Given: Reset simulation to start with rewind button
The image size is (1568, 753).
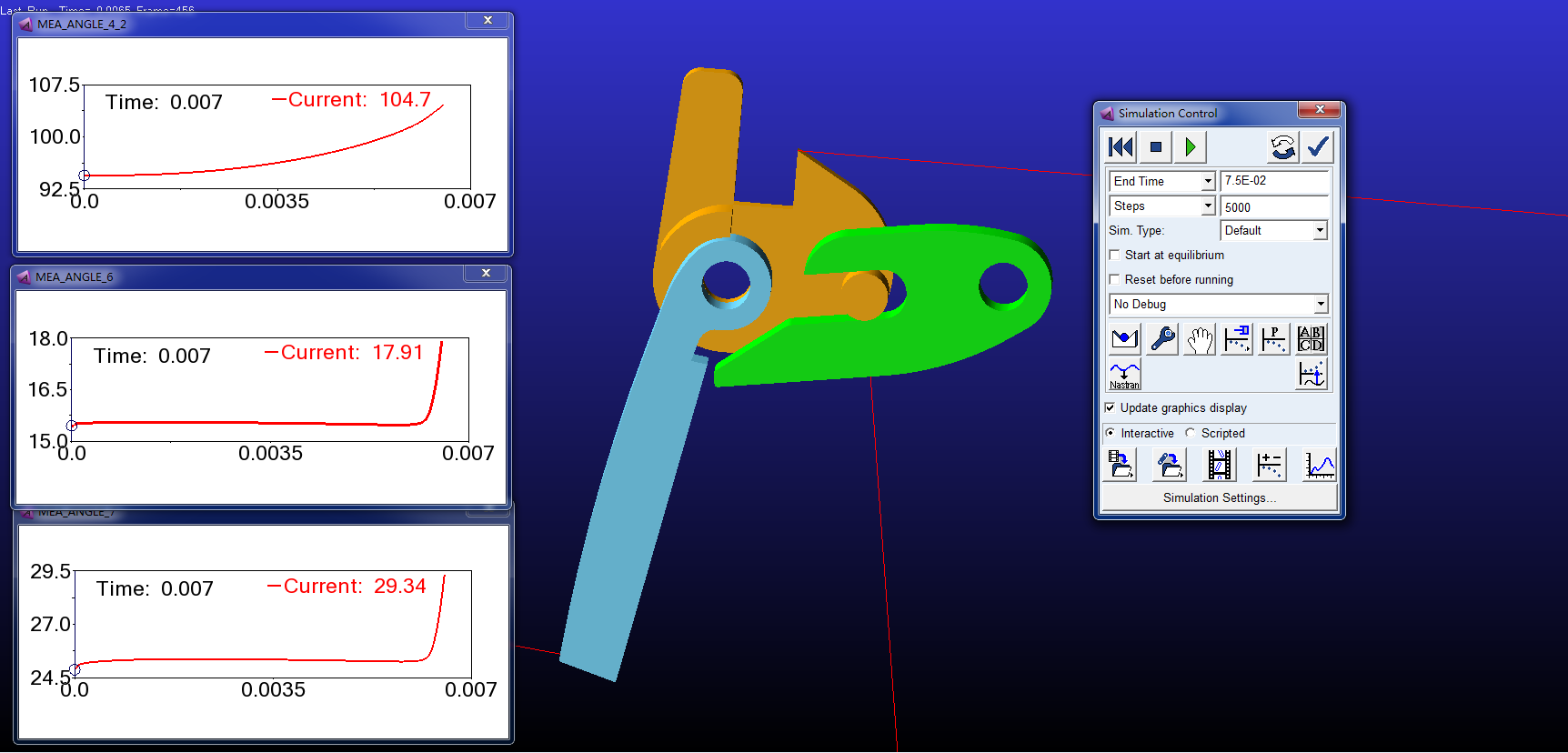Looking at the screenshot, I should click(x=1121, y=146).
